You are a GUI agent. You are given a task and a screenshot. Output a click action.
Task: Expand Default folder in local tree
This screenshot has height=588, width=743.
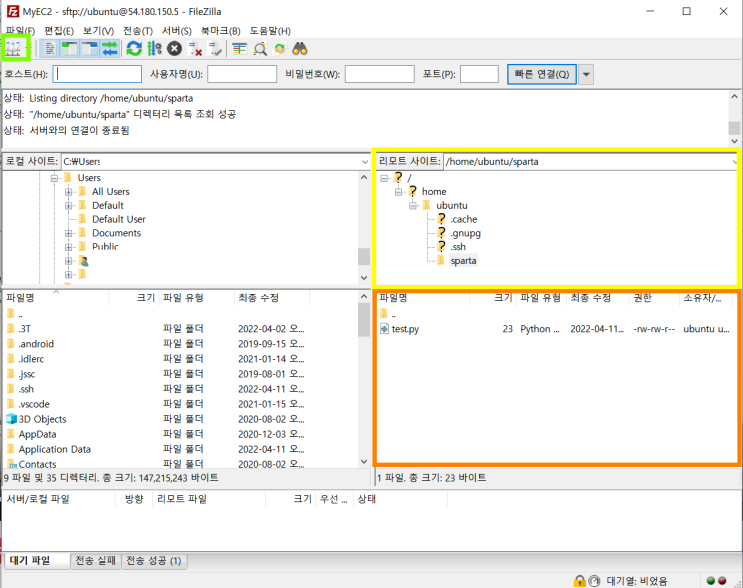click(69, 206)
